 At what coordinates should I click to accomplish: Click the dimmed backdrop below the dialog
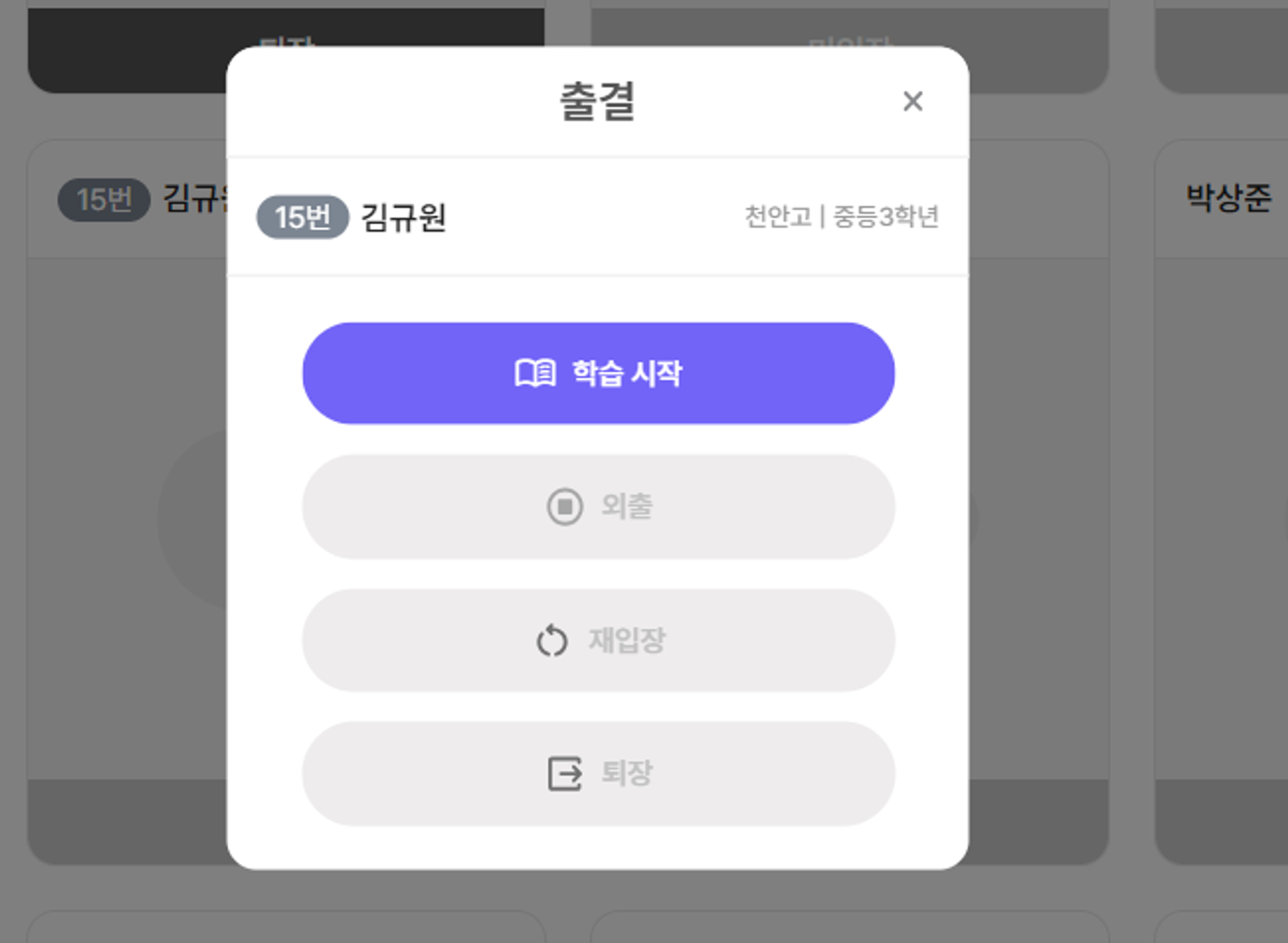598,901
